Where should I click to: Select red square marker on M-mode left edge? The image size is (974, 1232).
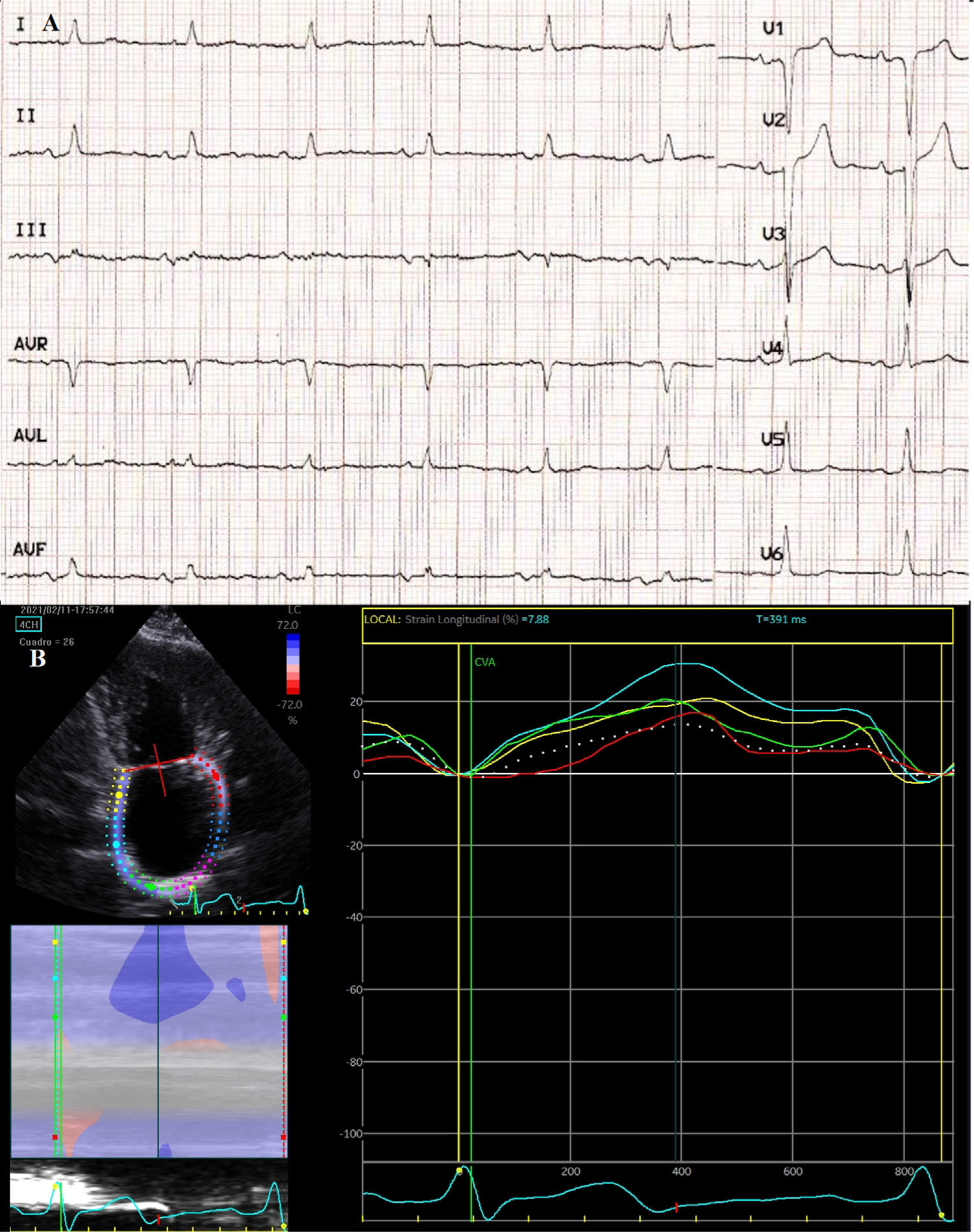[x=55, y=1137]
